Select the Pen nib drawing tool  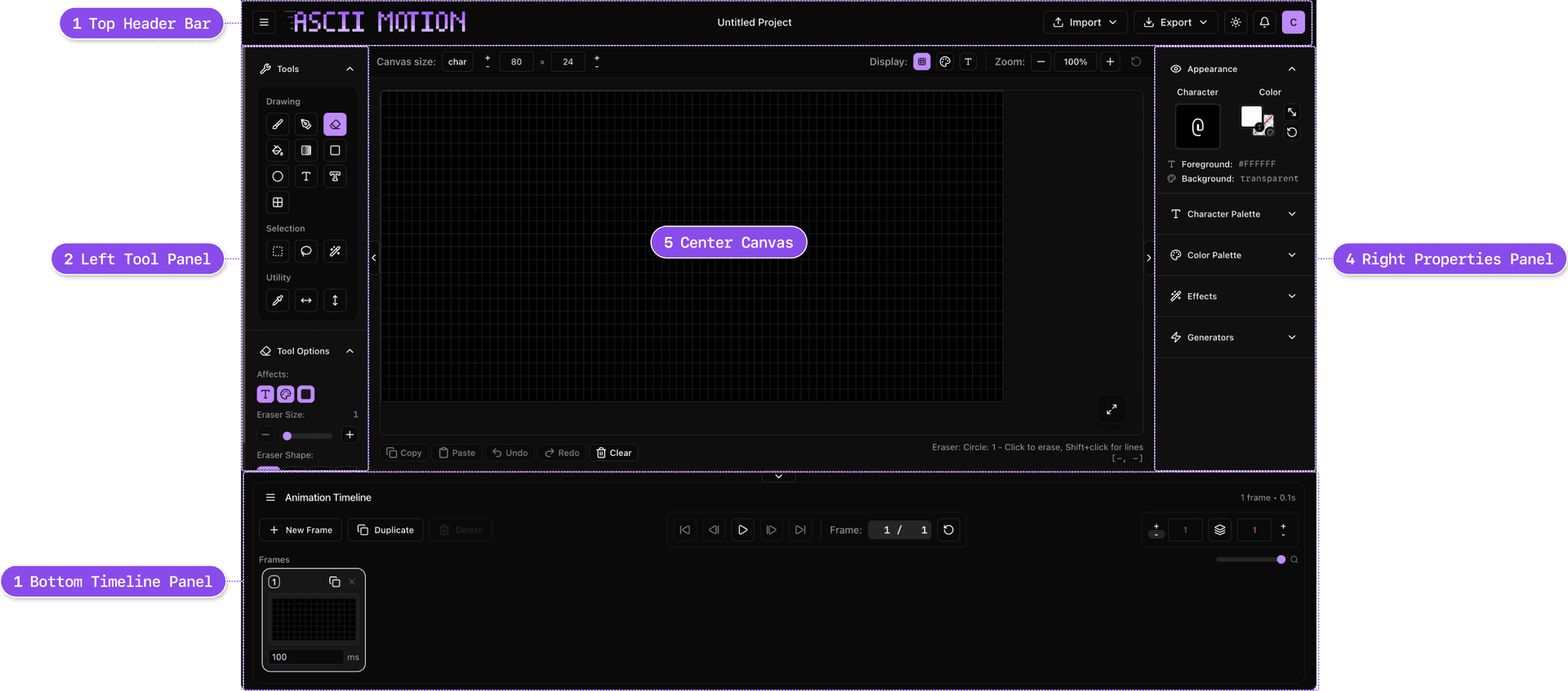tap(306, 124)
